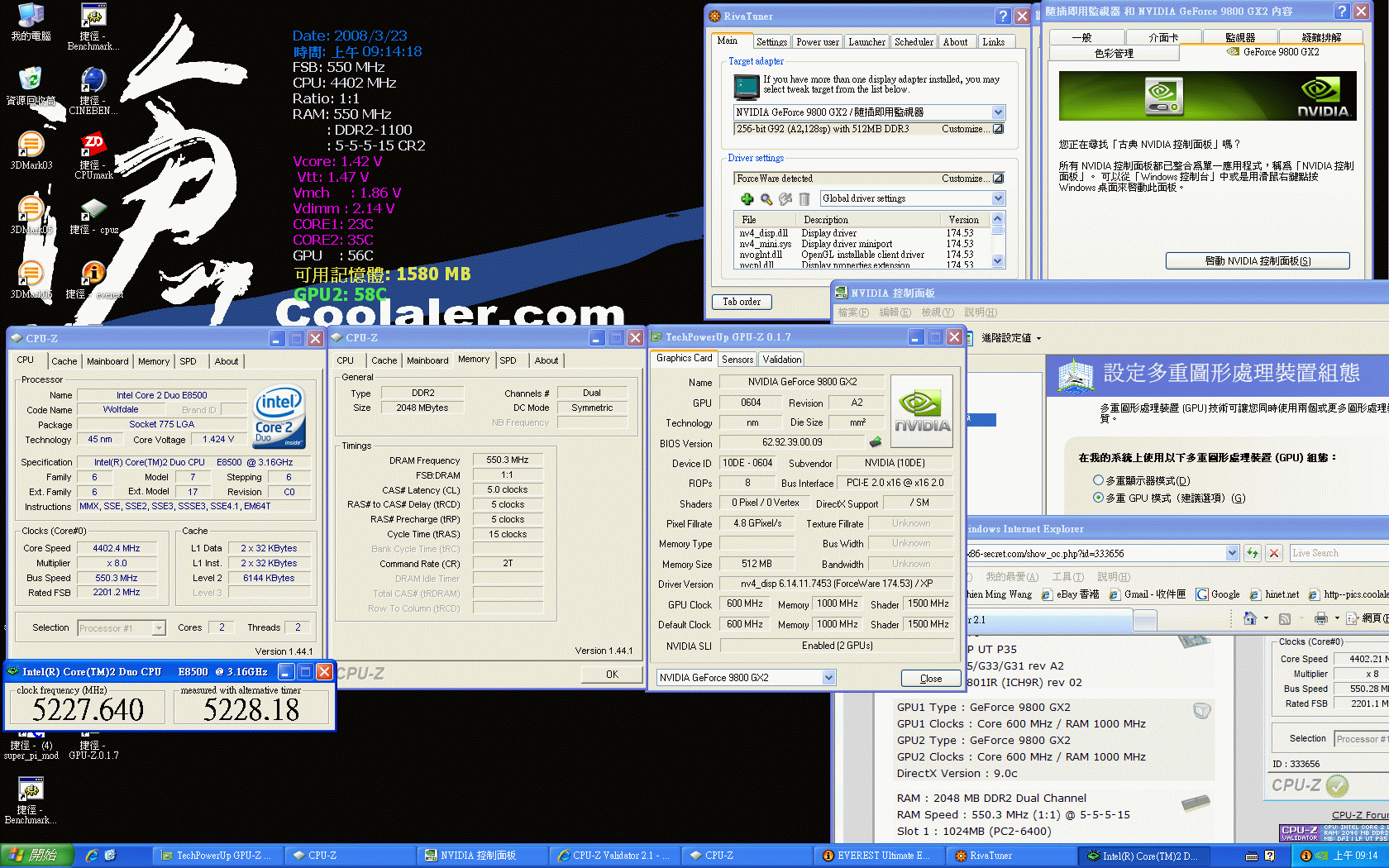Viewport: 1389px width, 868px height.
Task: Click the RivaTuner help question mark button
Action: [1003, 16]
